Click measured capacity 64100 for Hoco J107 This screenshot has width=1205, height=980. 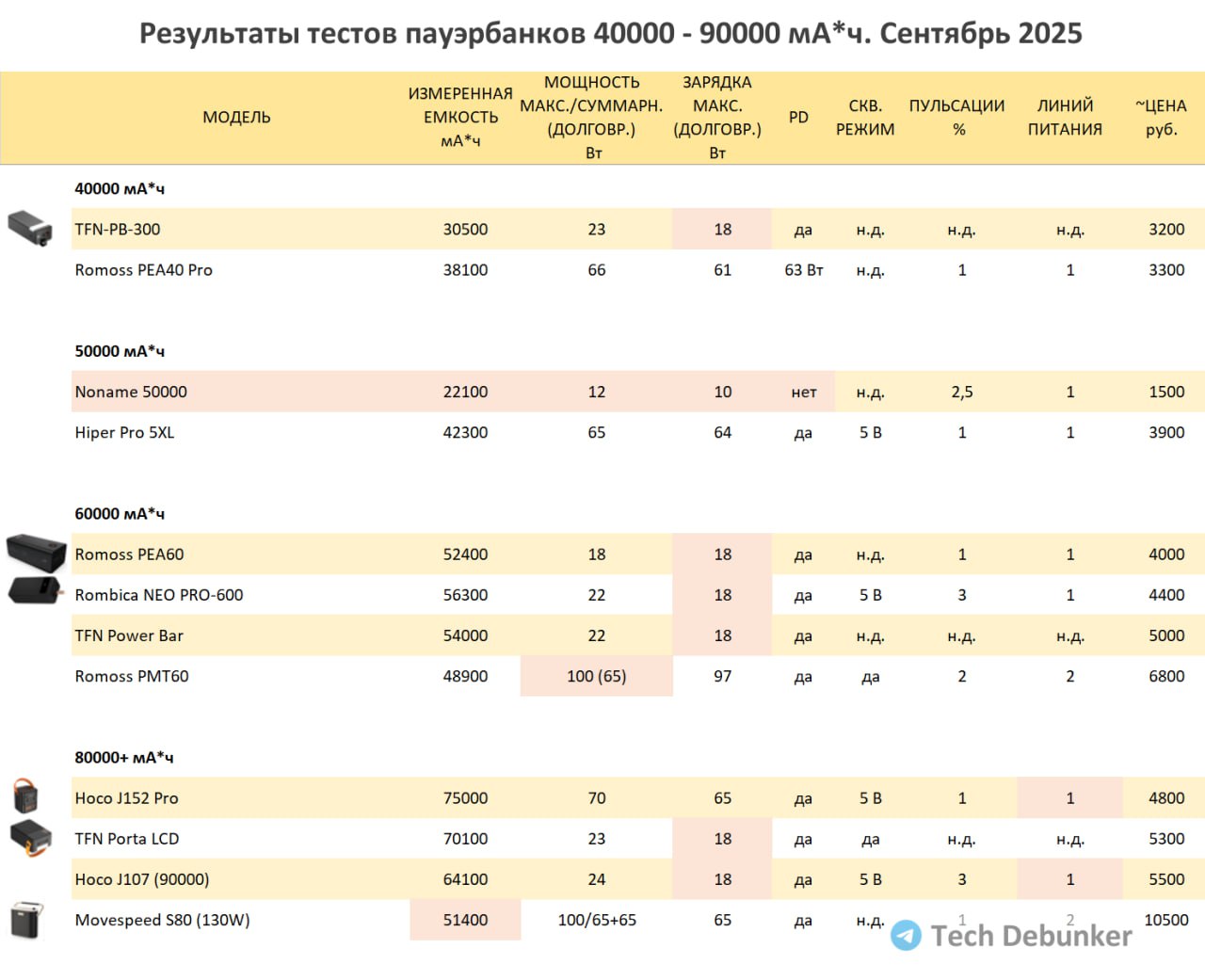click(466, 879)
